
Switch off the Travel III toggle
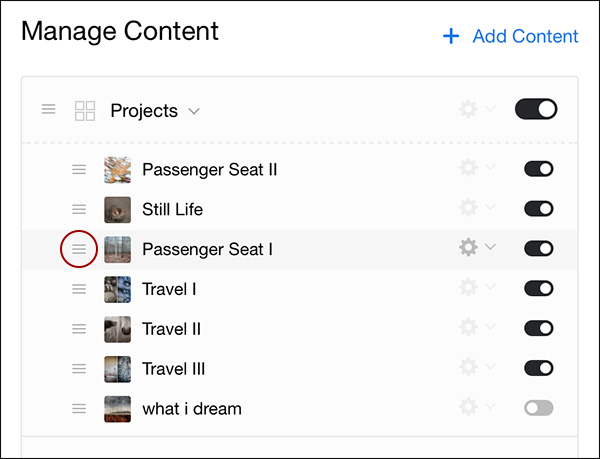click(x=538, y=368)
